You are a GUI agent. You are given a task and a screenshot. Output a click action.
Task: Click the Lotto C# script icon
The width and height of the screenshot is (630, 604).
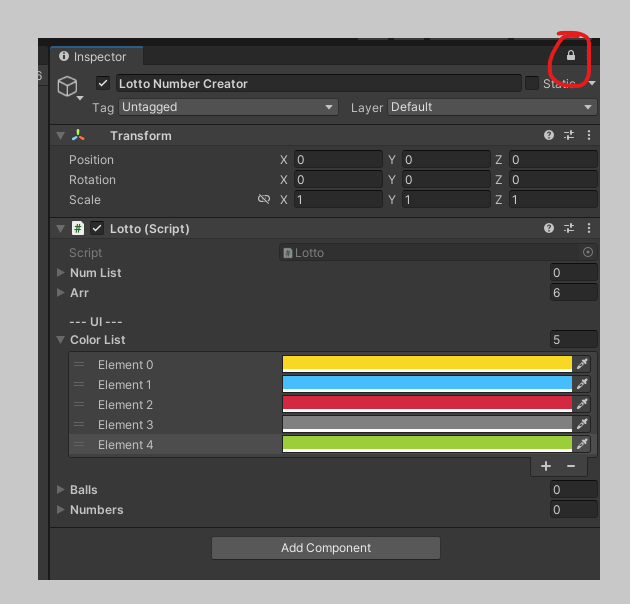pyautogui.click(x=78, y=228)
